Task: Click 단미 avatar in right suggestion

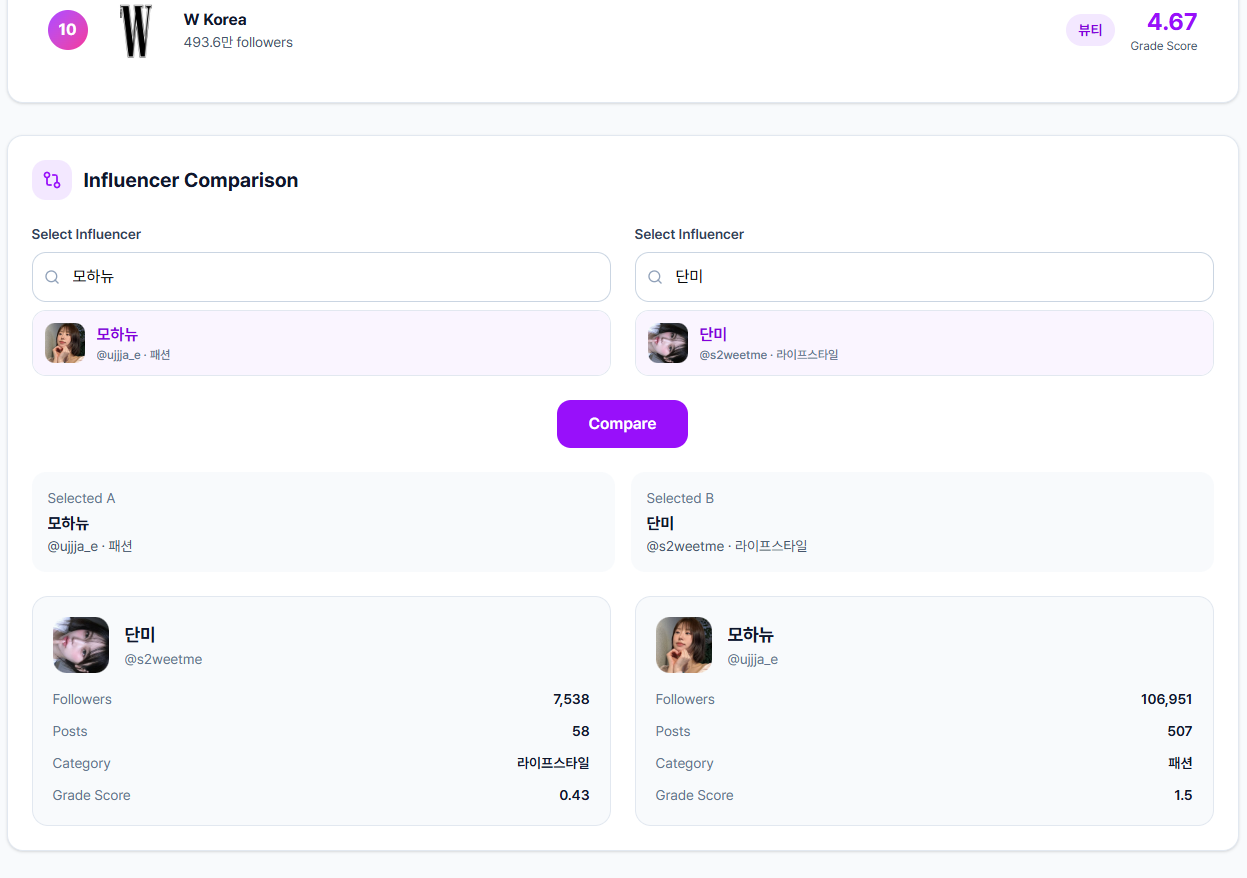Action: tap(668, 343)
